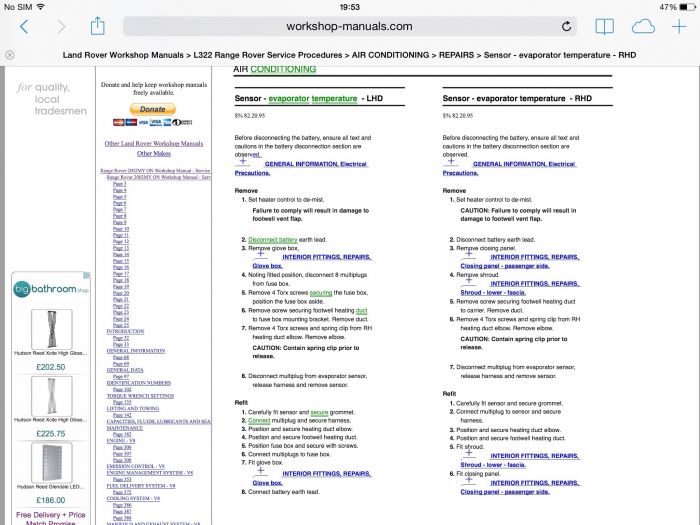Click the payment card logos under Donate

[153, 122]
